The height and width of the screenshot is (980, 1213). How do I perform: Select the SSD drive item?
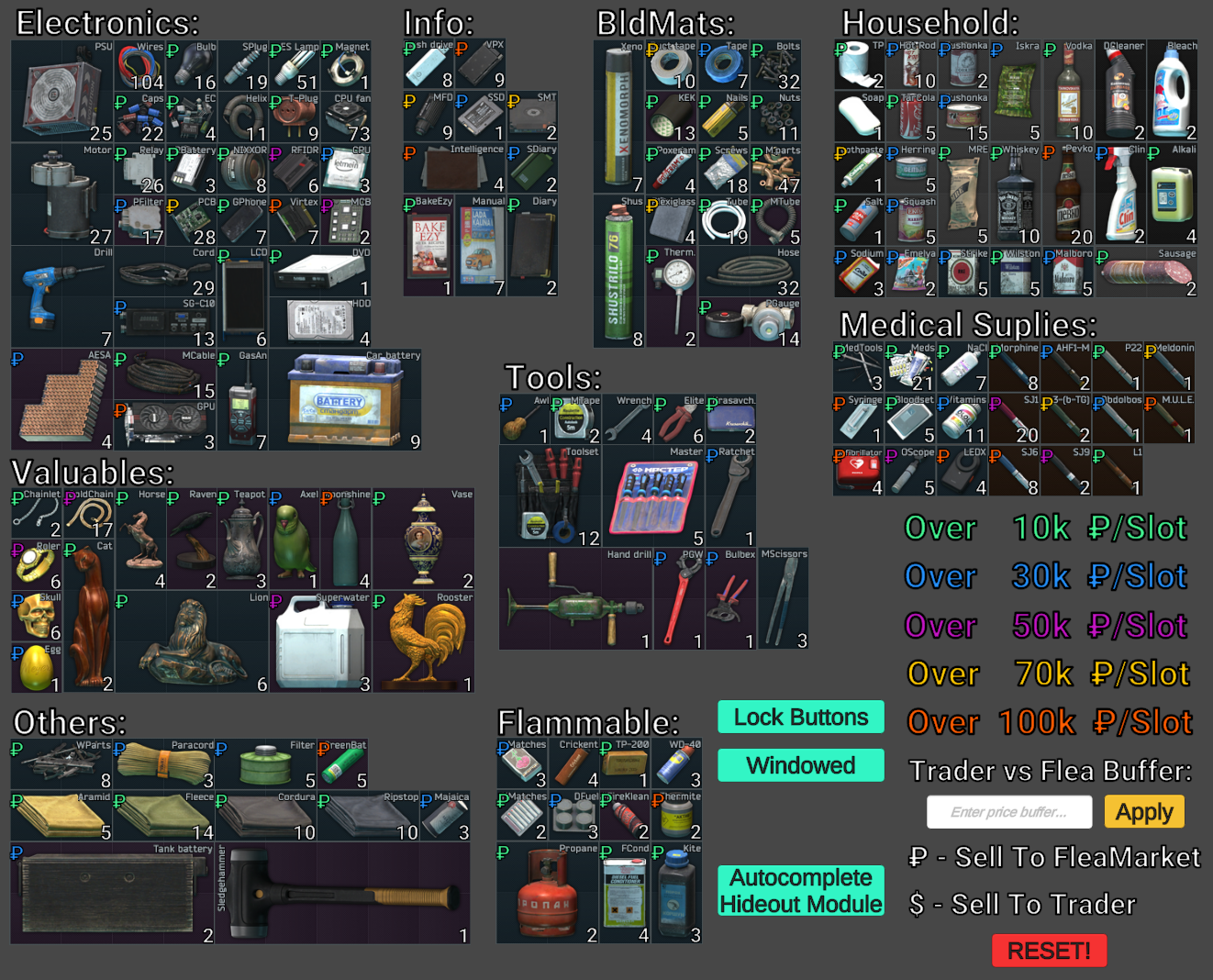pos(481,117)
